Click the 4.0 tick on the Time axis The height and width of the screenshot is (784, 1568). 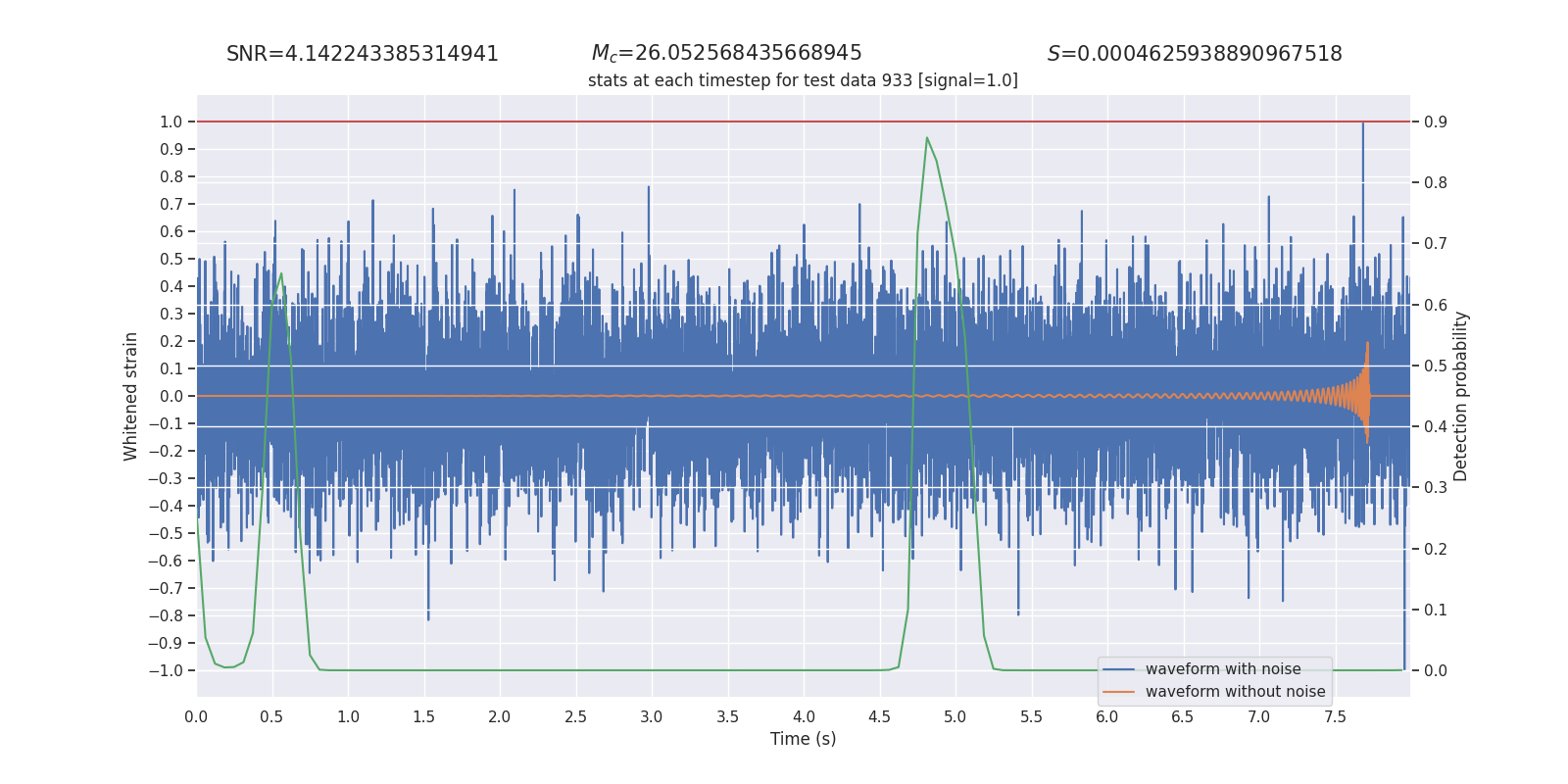tap(804, 716)
